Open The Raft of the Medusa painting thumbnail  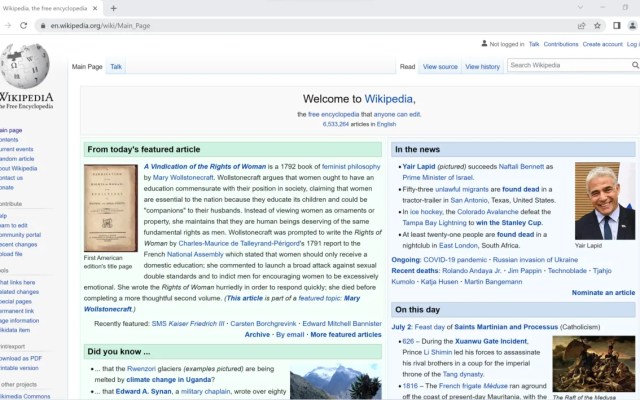click(x=593, y=364)
